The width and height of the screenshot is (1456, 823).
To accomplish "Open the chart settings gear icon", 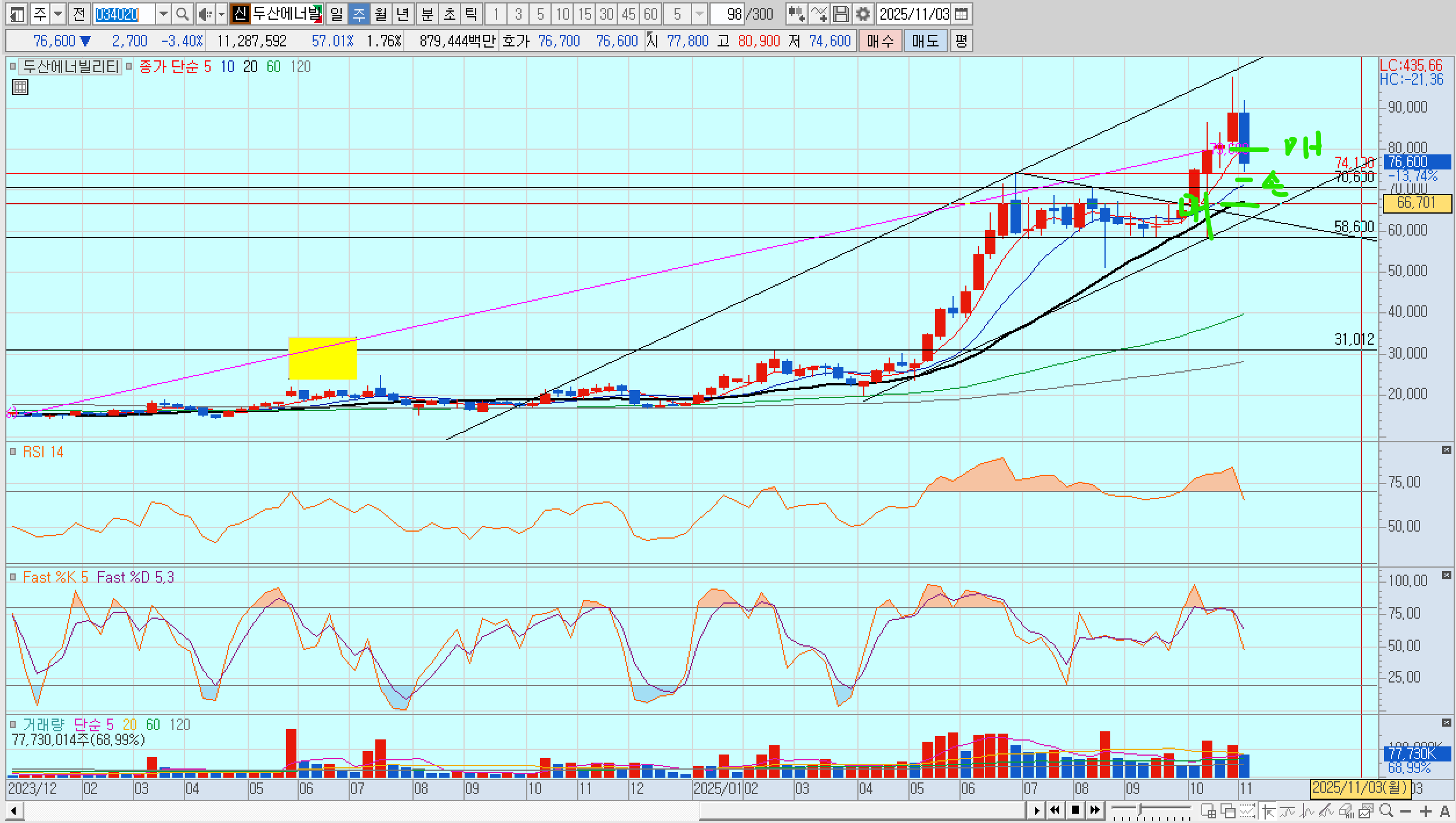I will [863, 14].
